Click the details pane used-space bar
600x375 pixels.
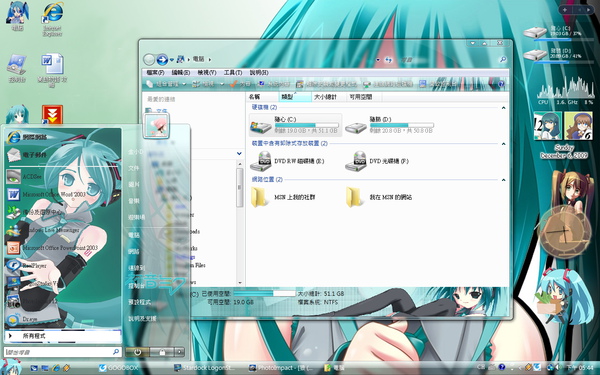[264, 293]
